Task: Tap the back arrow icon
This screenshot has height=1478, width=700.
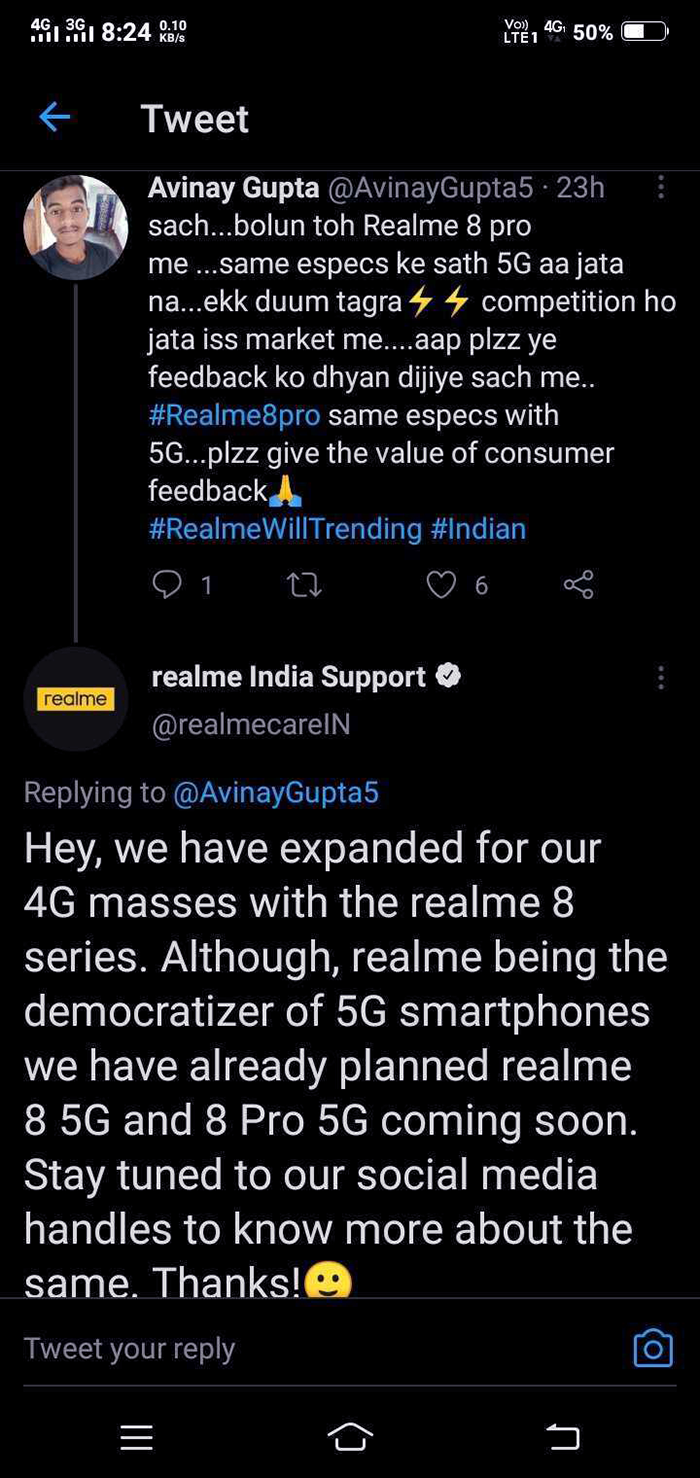Action: point(54,118)
